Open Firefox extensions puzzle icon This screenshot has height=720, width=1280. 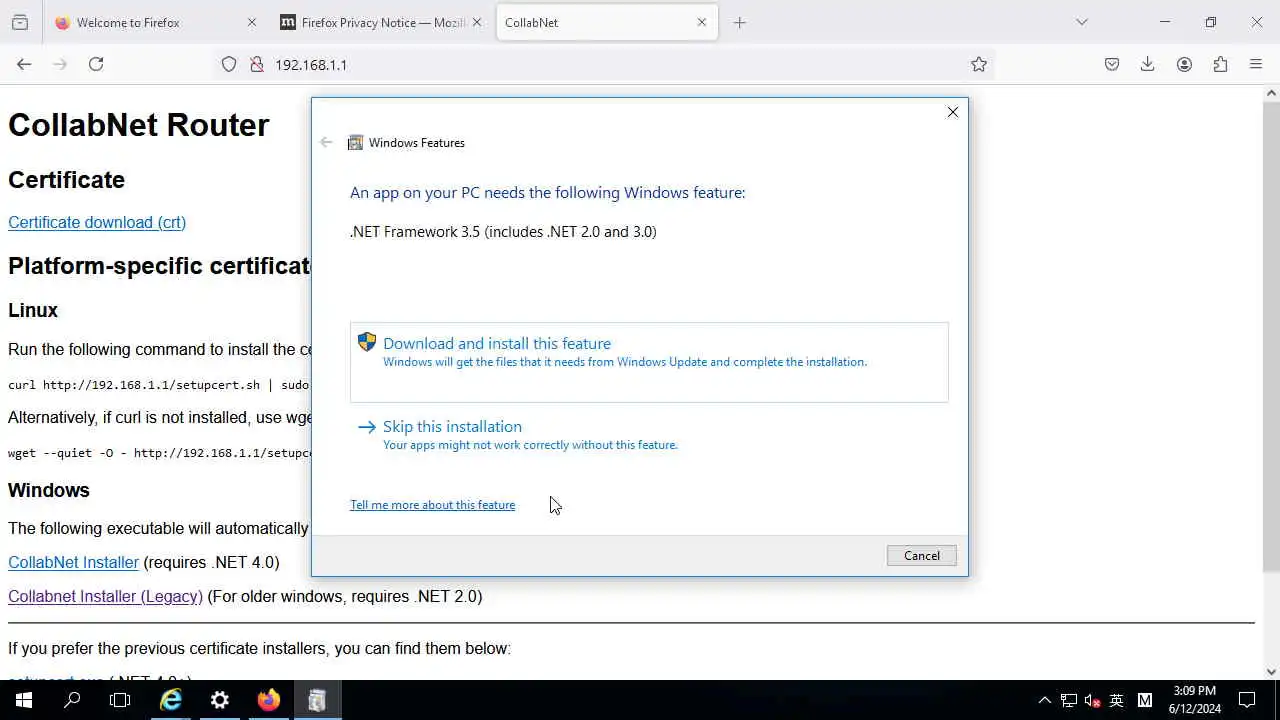coord(1220,64)
